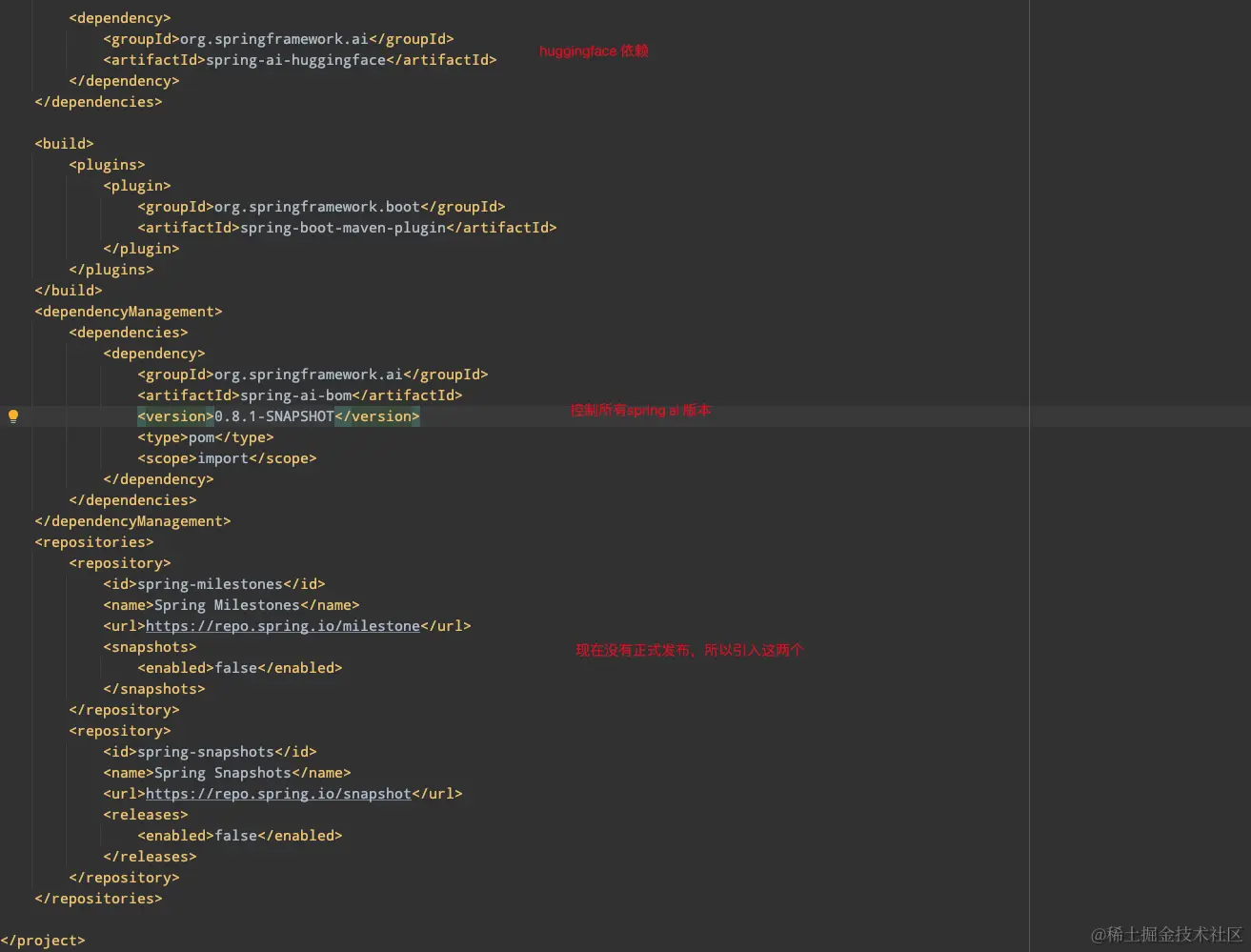The image size is (1251, 952).
Task: Click the spring-milestones id line
Action: click(214, 584)
